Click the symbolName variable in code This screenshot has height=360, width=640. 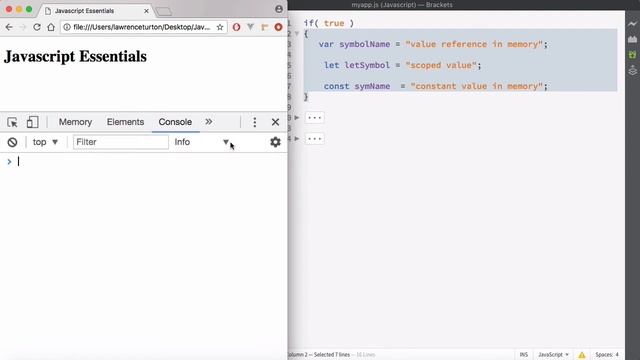tap(364, 44)
